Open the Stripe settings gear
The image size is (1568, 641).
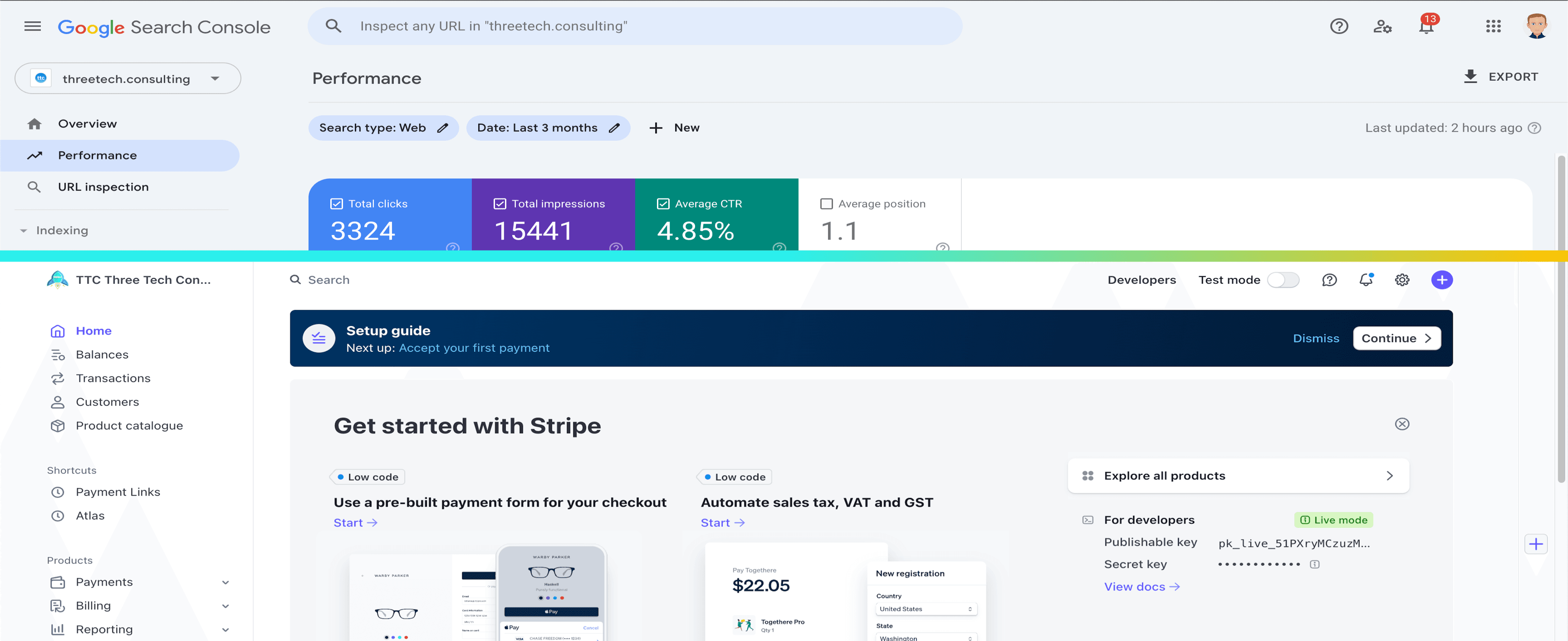[x=1402, y=280]
